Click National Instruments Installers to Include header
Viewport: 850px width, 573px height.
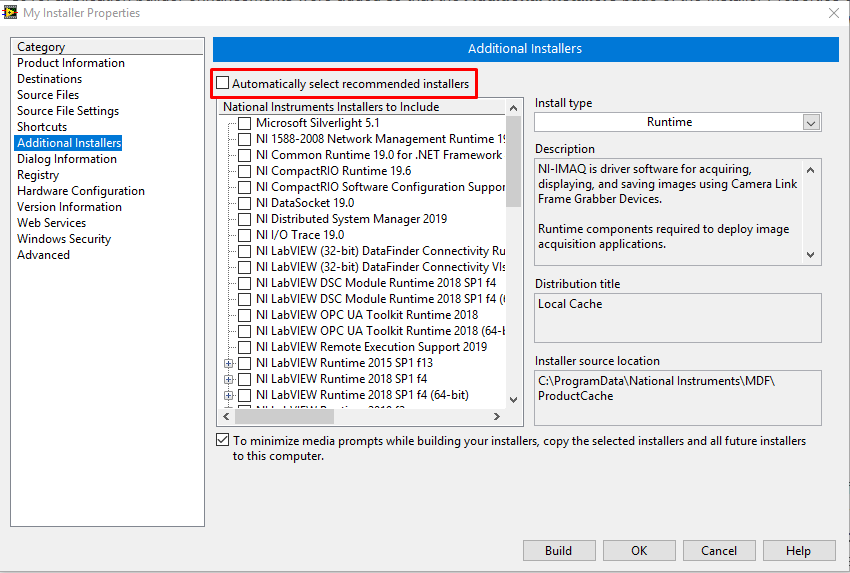[x=363, y=107]
